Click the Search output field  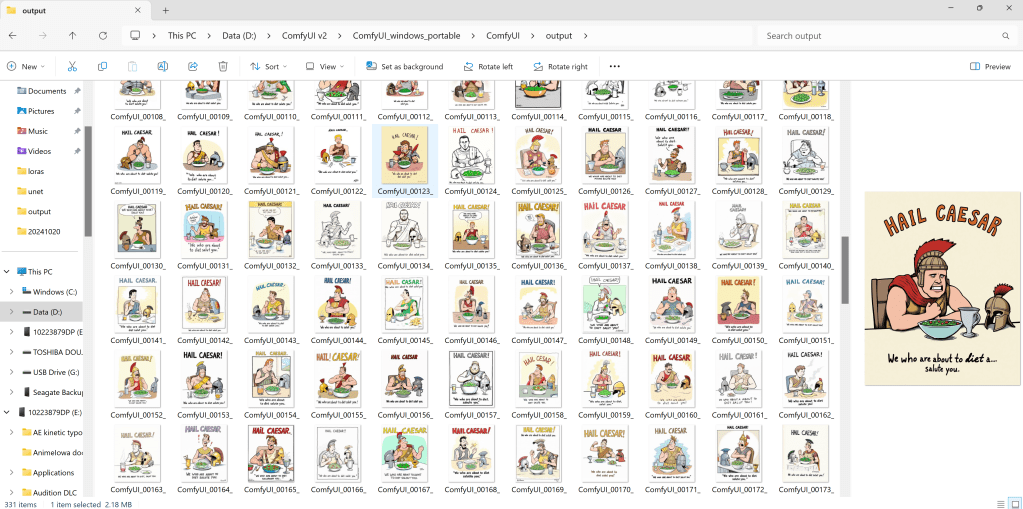click(880, 35)
